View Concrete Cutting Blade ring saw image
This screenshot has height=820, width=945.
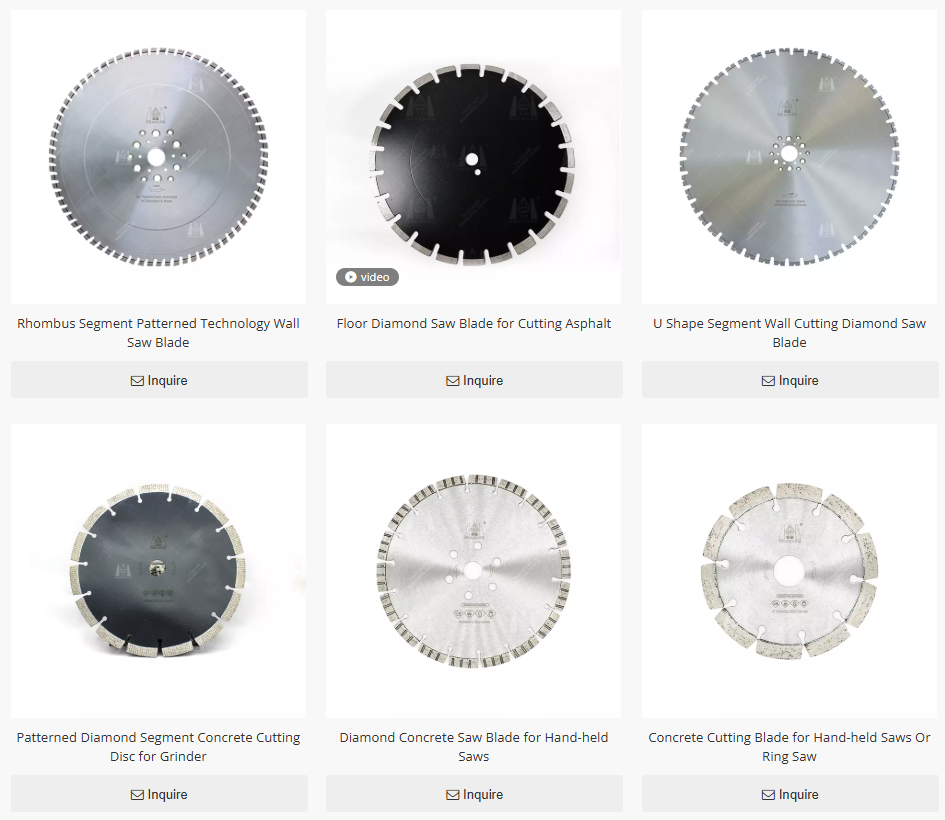tap(790, 571)
